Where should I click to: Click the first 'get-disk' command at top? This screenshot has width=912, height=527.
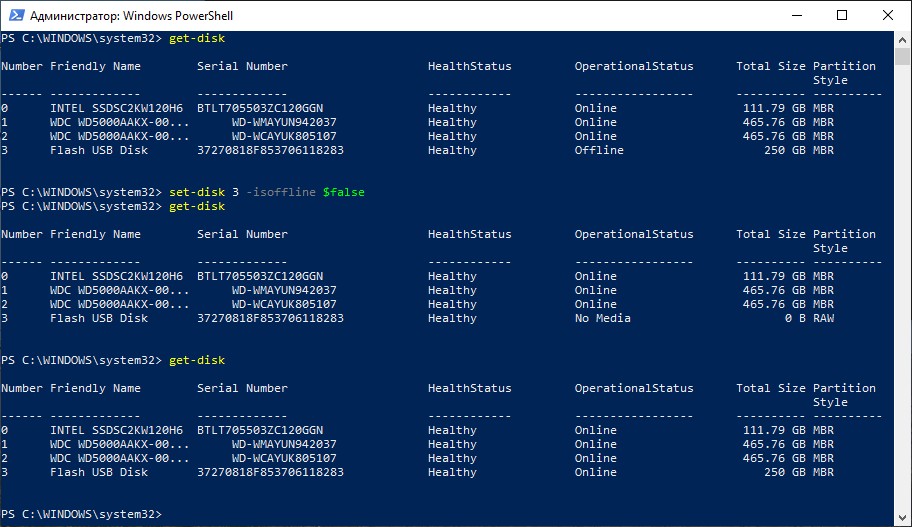197,38
